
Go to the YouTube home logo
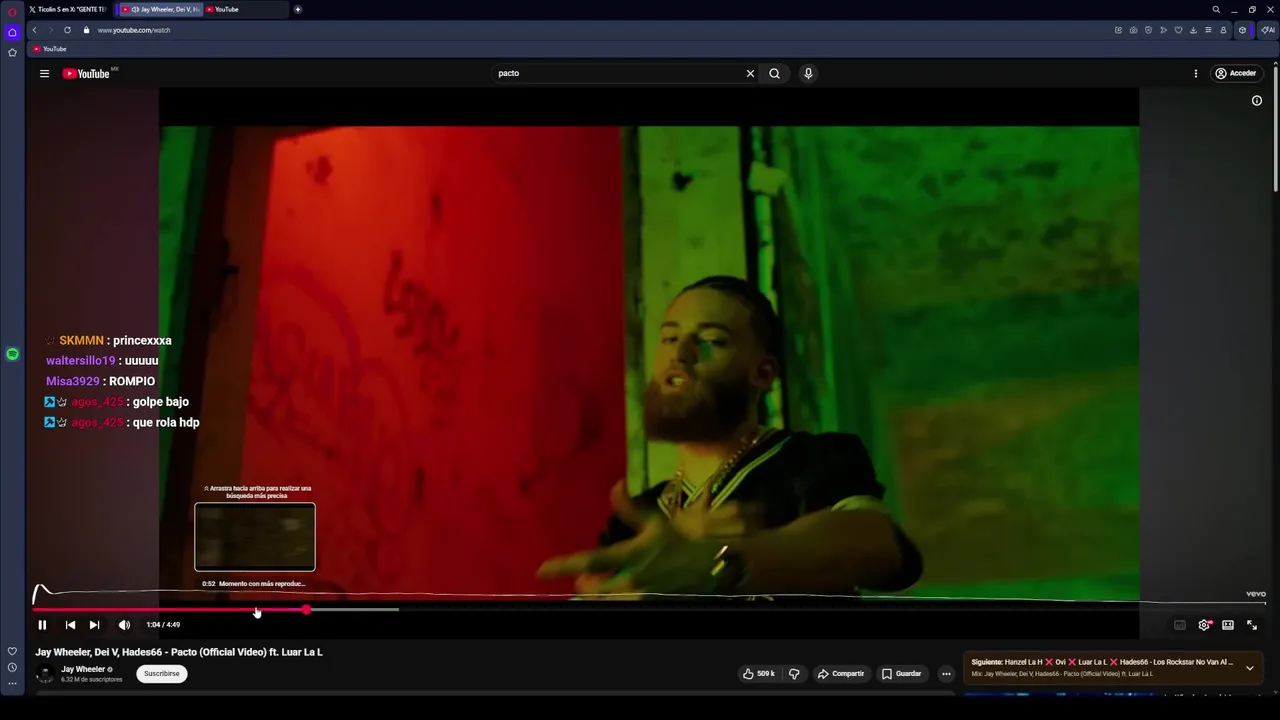[86, 73]
